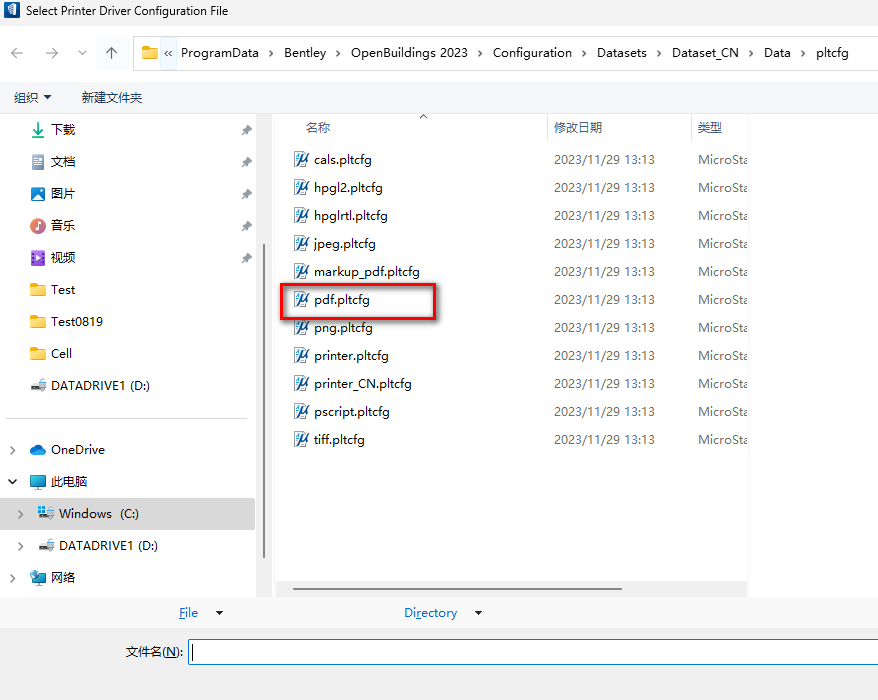Click the Back navigation arrow

(17, 53)
